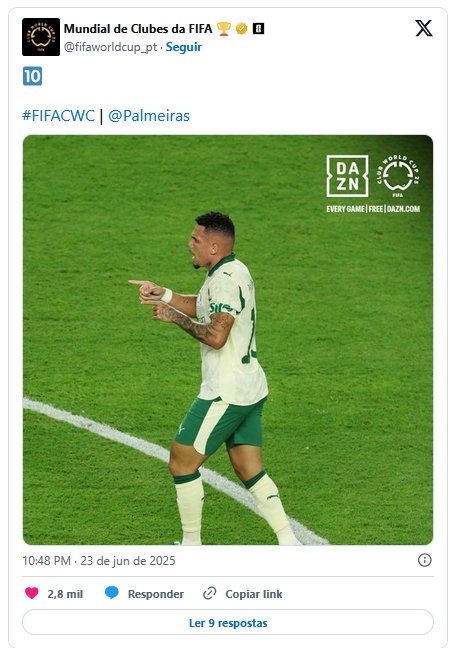Open the @fifaworldcup_pt handle
Screen dimensions: 457x651
click(110, 47)
